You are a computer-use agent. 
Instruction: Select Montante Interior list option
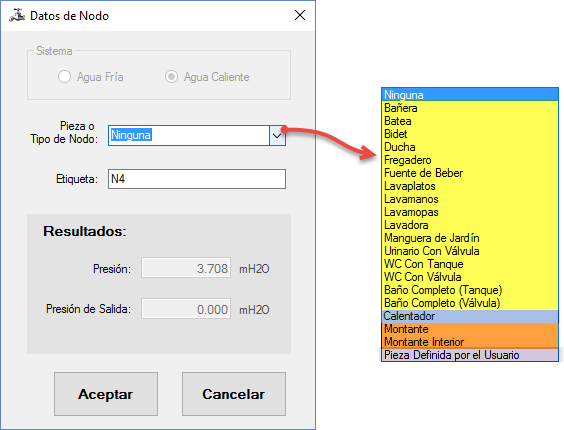click(x=470, y=342)
